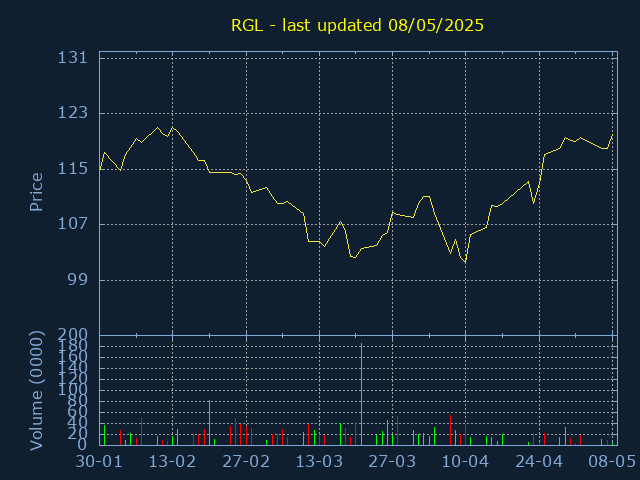Click the 27-03 date label
Image resolution: width=640 pixels, height=480 pixels.
(392, 462)
